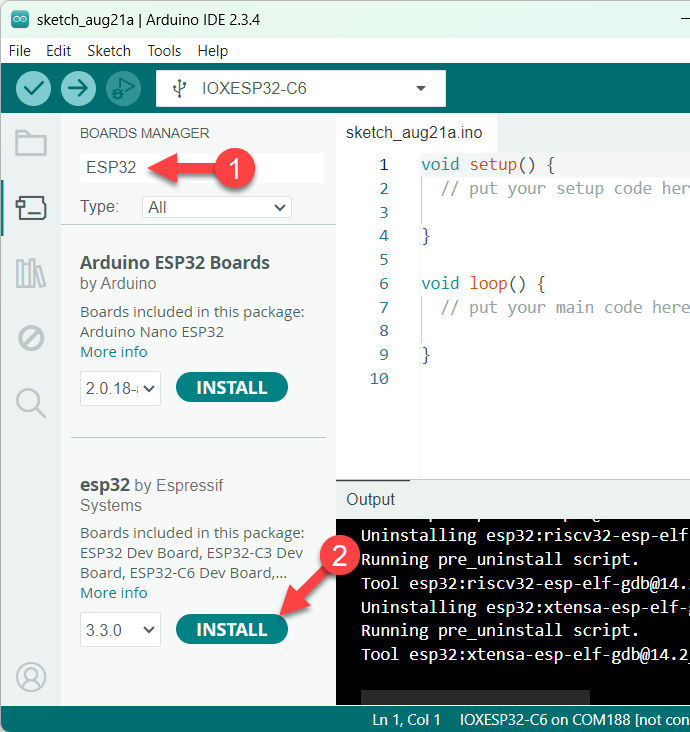Click the Arduino ESP32 Boards title
Viewport: 690px width, 732px height.
[x=175, y=263]
